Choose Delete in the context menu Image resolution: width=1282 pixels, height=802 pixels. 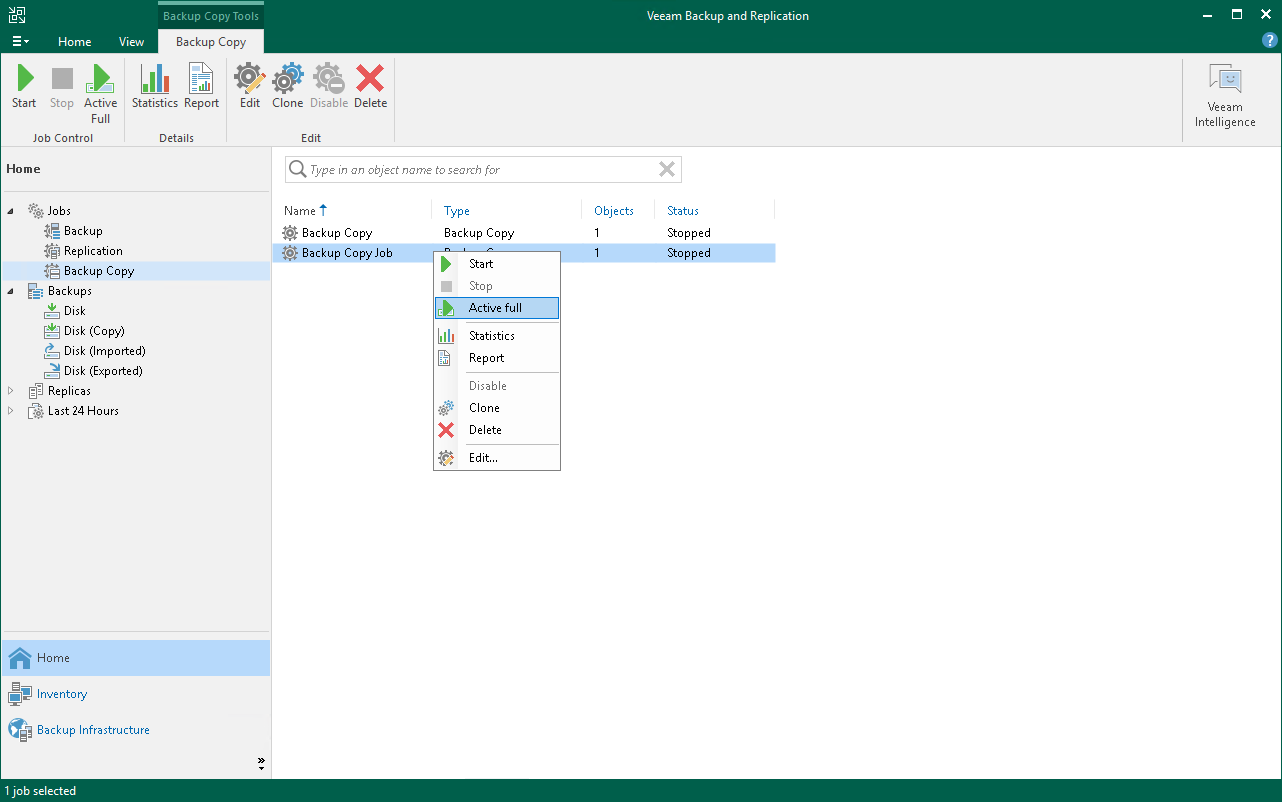point(497,430)
